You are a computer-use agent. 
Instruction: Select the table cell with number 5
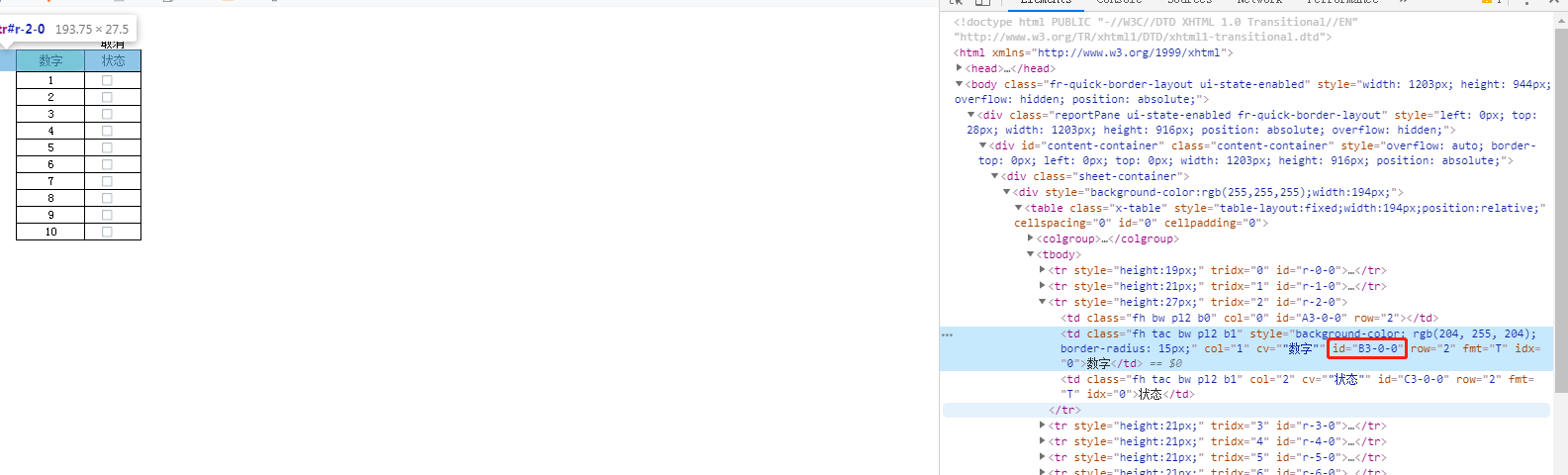coord(50,147)
